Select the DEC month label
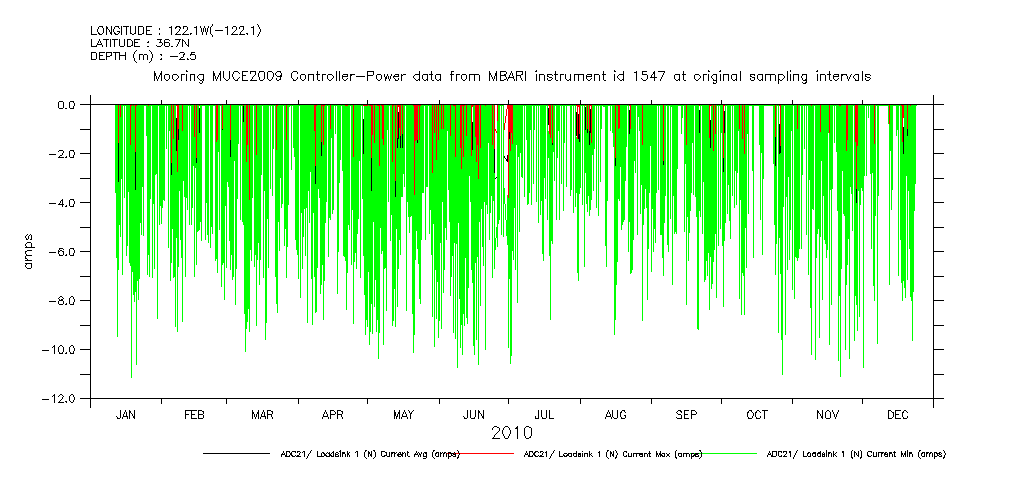The height and width of the screenshot is (504, 1009). 897,415
